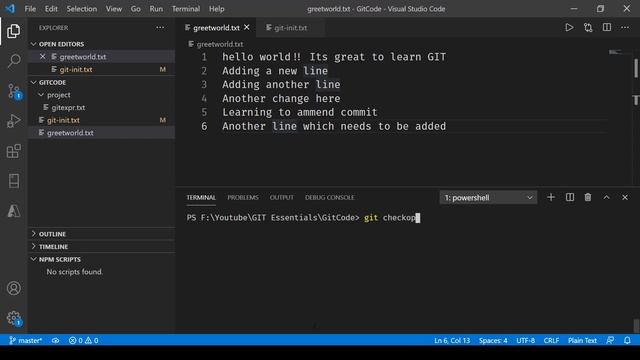
Task: Click the editor minimap preview
Action: coord(619,52)
